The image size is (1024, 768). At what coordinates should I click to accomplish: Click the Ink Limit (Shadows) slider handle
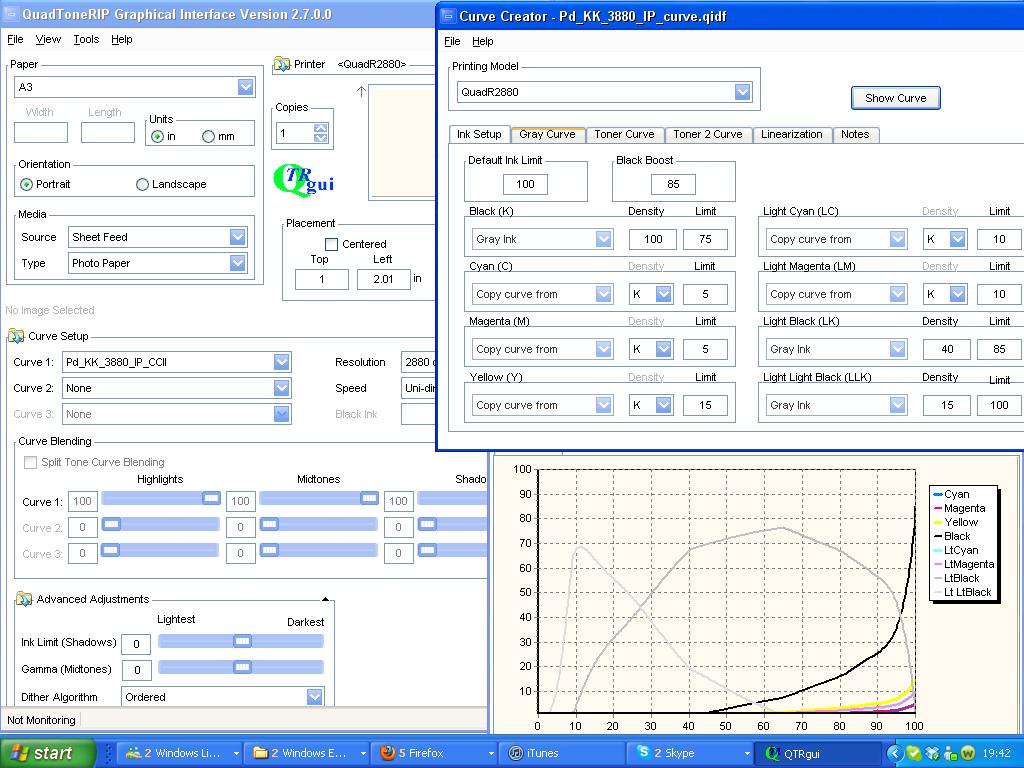[x=242, y=641]
